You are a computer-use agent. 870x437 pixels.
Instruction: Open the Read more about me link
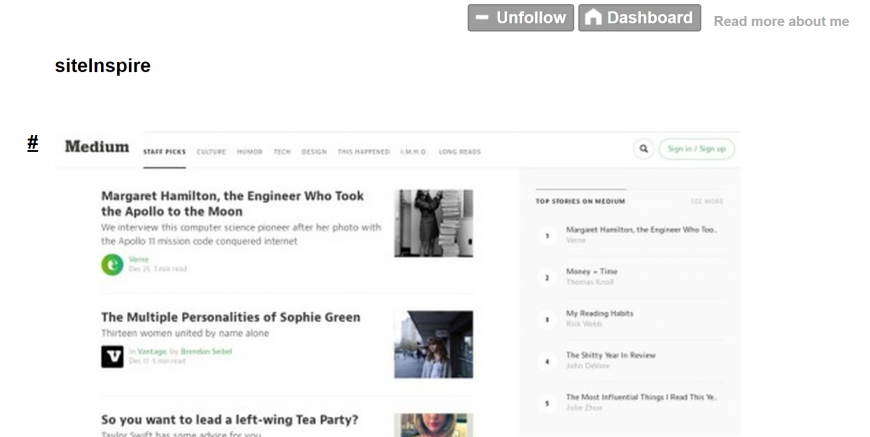point(781,21)
